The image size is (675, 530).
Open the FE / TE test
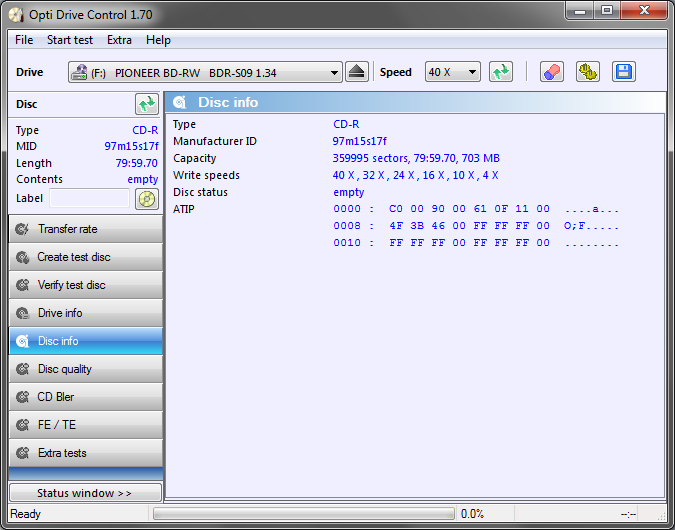click(x=86, y=425)
